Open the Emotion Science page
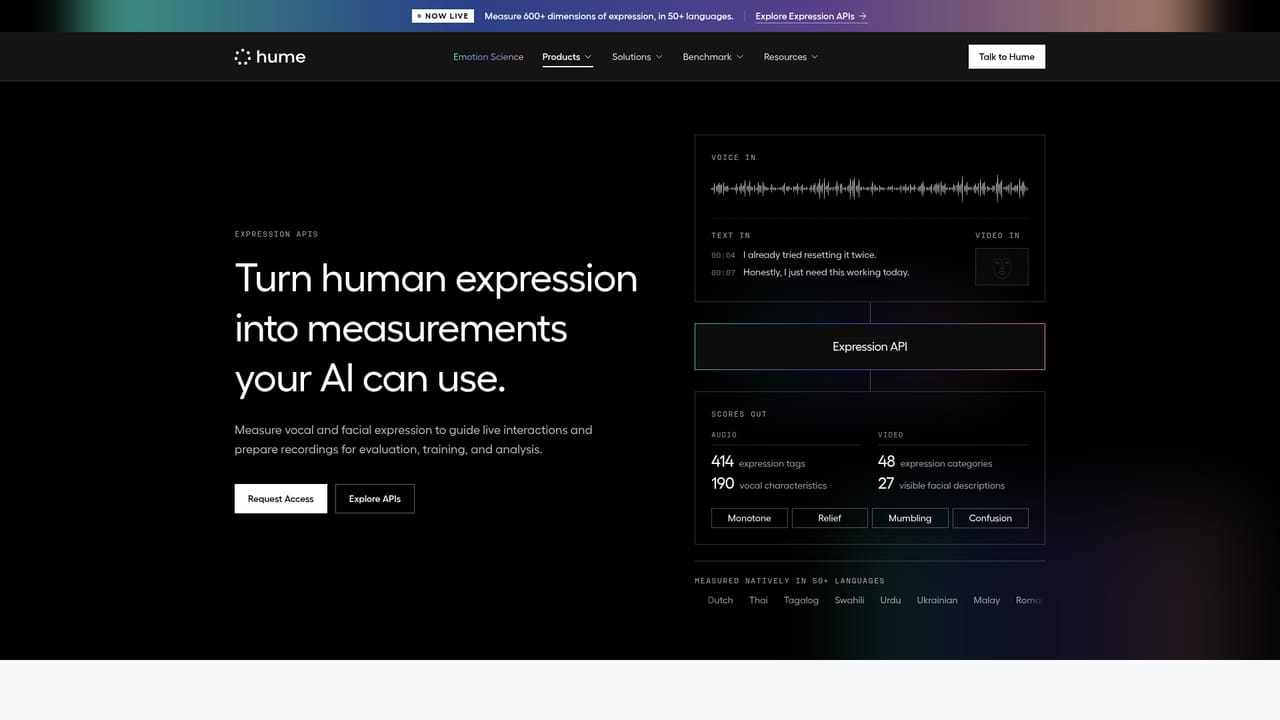 (x=488, y=57)
